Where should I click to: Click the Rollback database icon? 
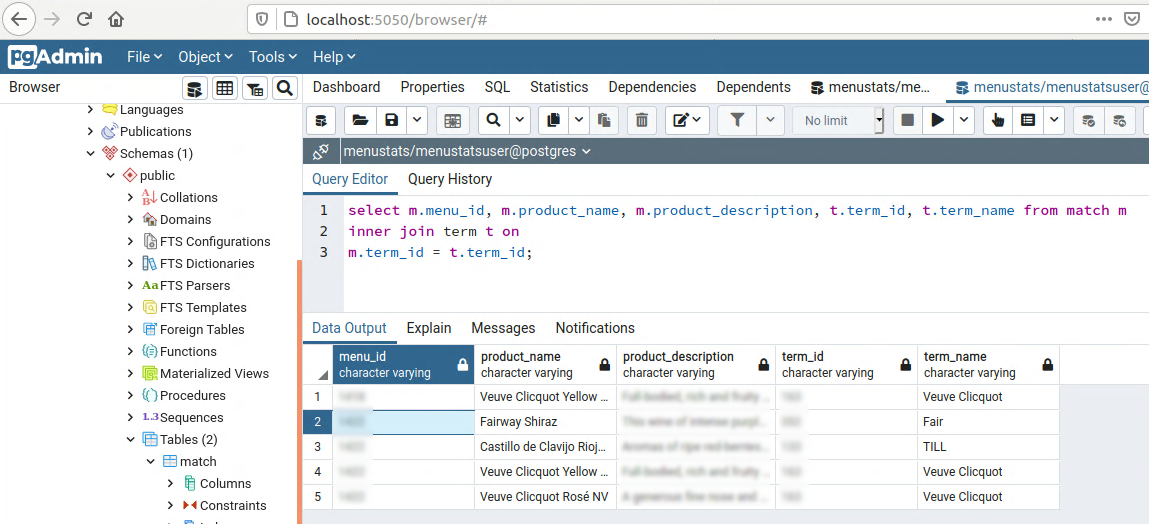[x=1119, y=120]
